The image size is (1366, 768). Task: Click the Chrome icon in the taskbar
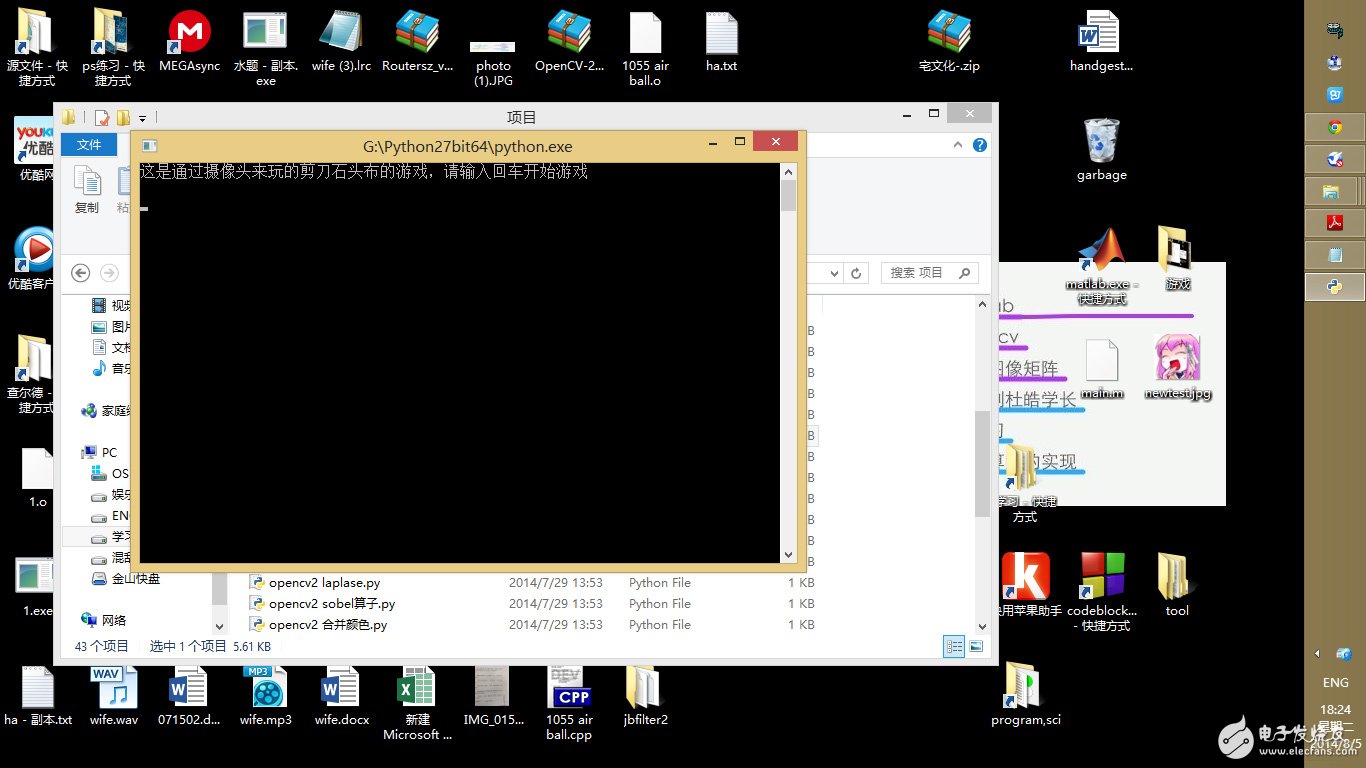click(1334, 127)
